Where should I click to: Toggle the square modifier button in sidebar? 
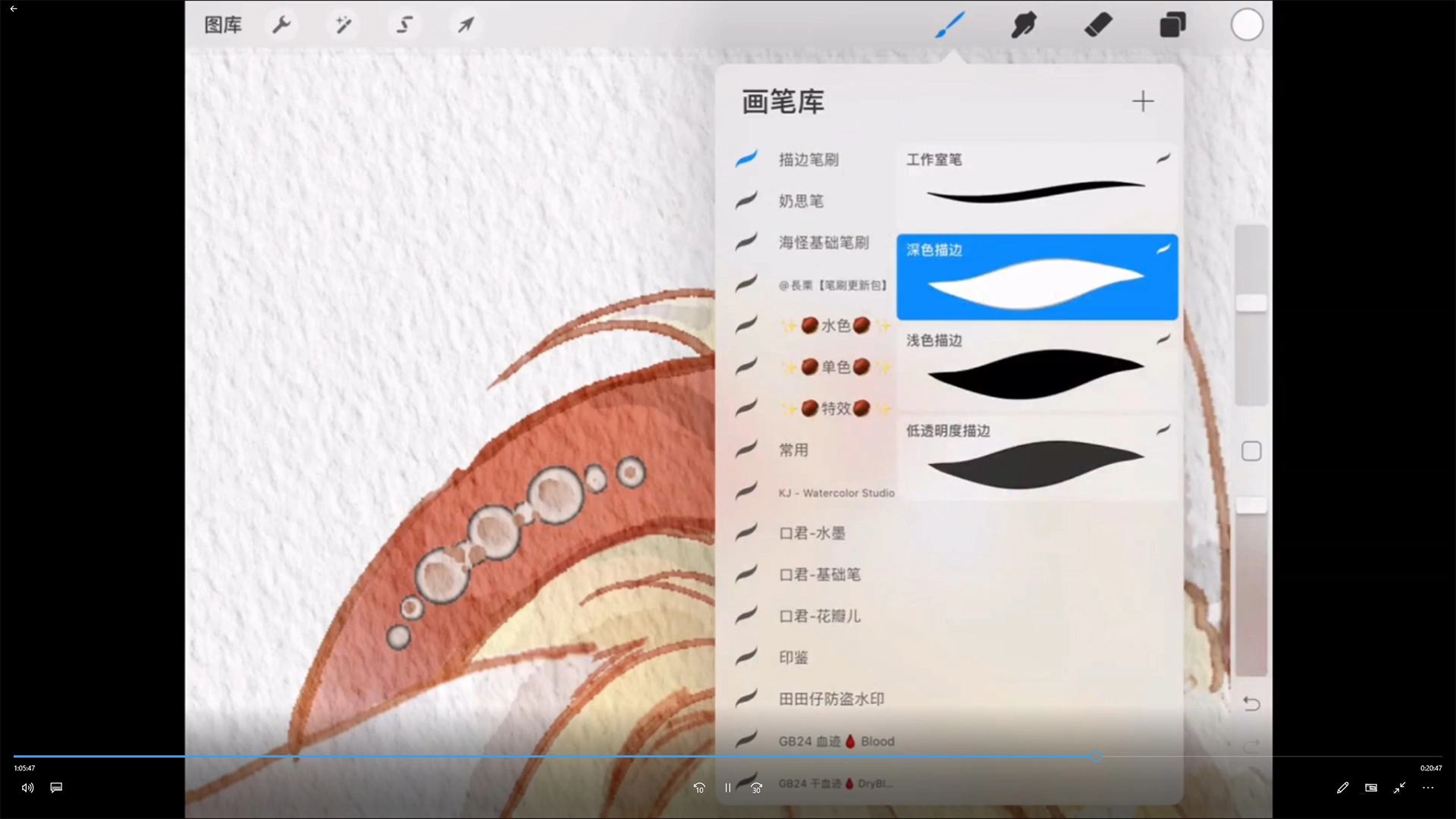click(x=1251, y=451)
